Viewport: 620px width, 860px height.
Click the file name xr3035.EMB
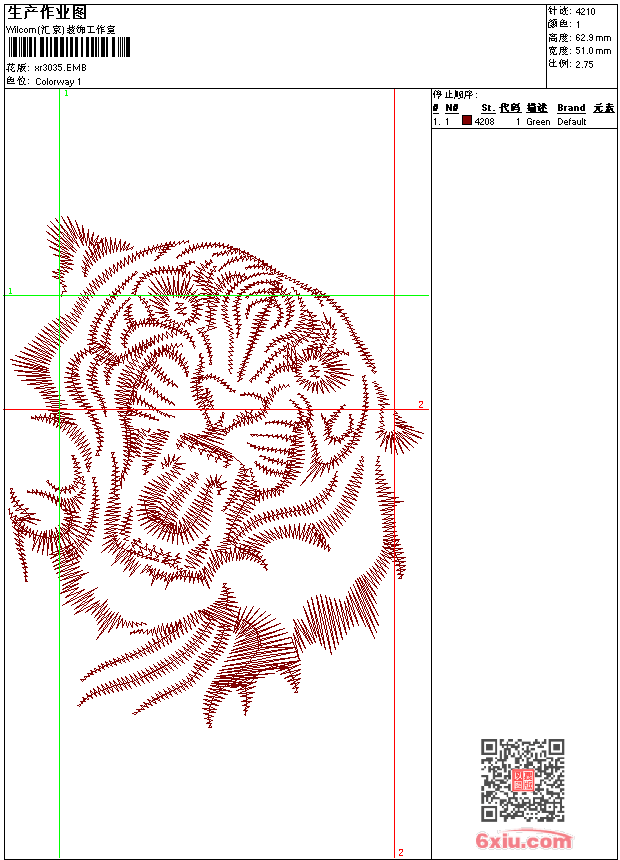(x=60, y=68)
